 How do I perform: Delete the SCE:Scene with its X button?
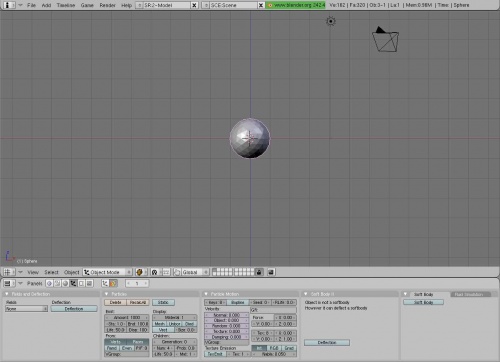261,5
